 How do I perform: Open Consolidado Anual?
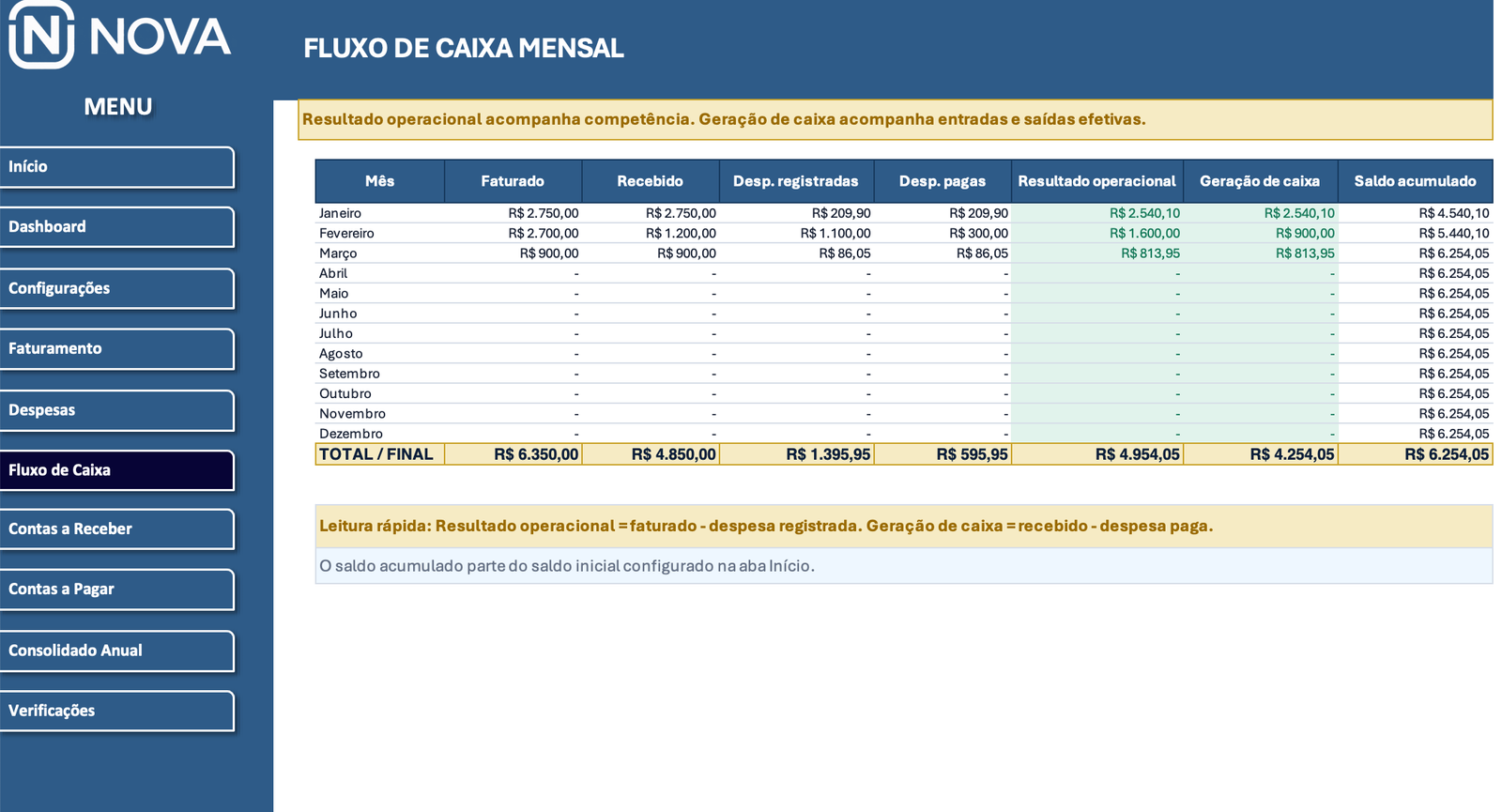coord(116,651)
